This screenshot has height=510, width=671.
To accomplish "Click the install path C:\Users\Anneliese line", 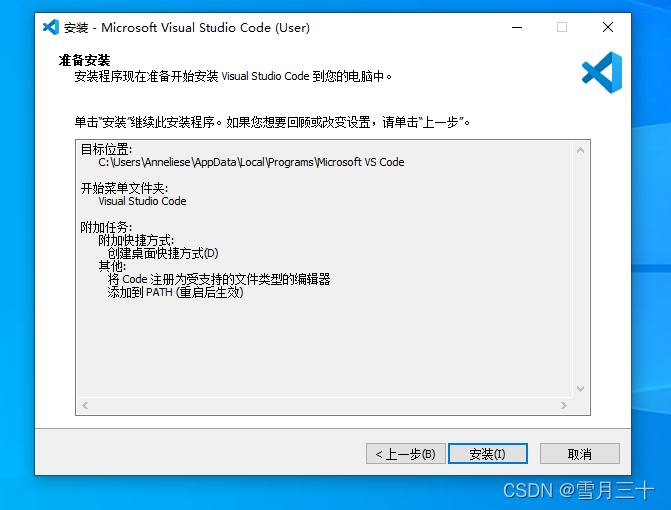I will tap(251, 162).
